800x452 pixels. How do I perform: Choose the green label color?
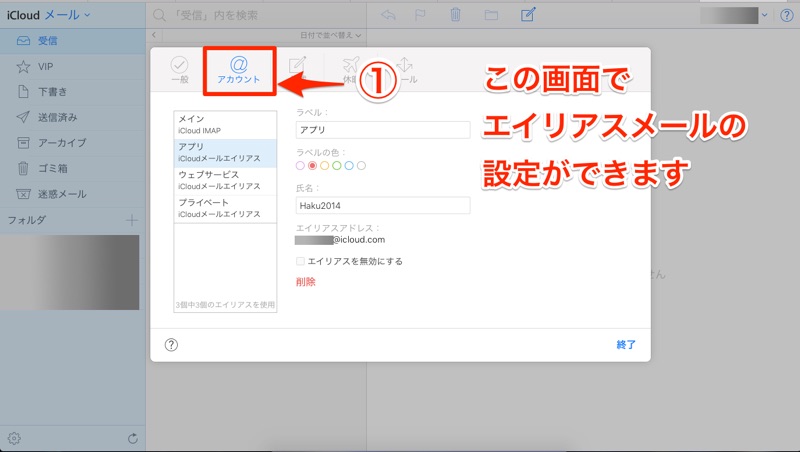[x=337, y=165]
